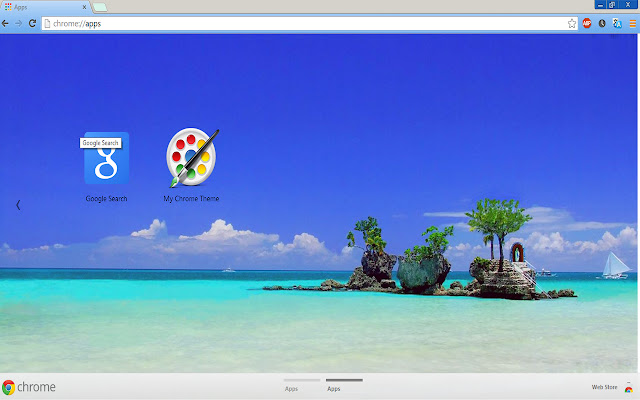Go back with the browser back arrow
Viewport: 640px width, 400px height.
pyautogui.click(x=5, y=24)
